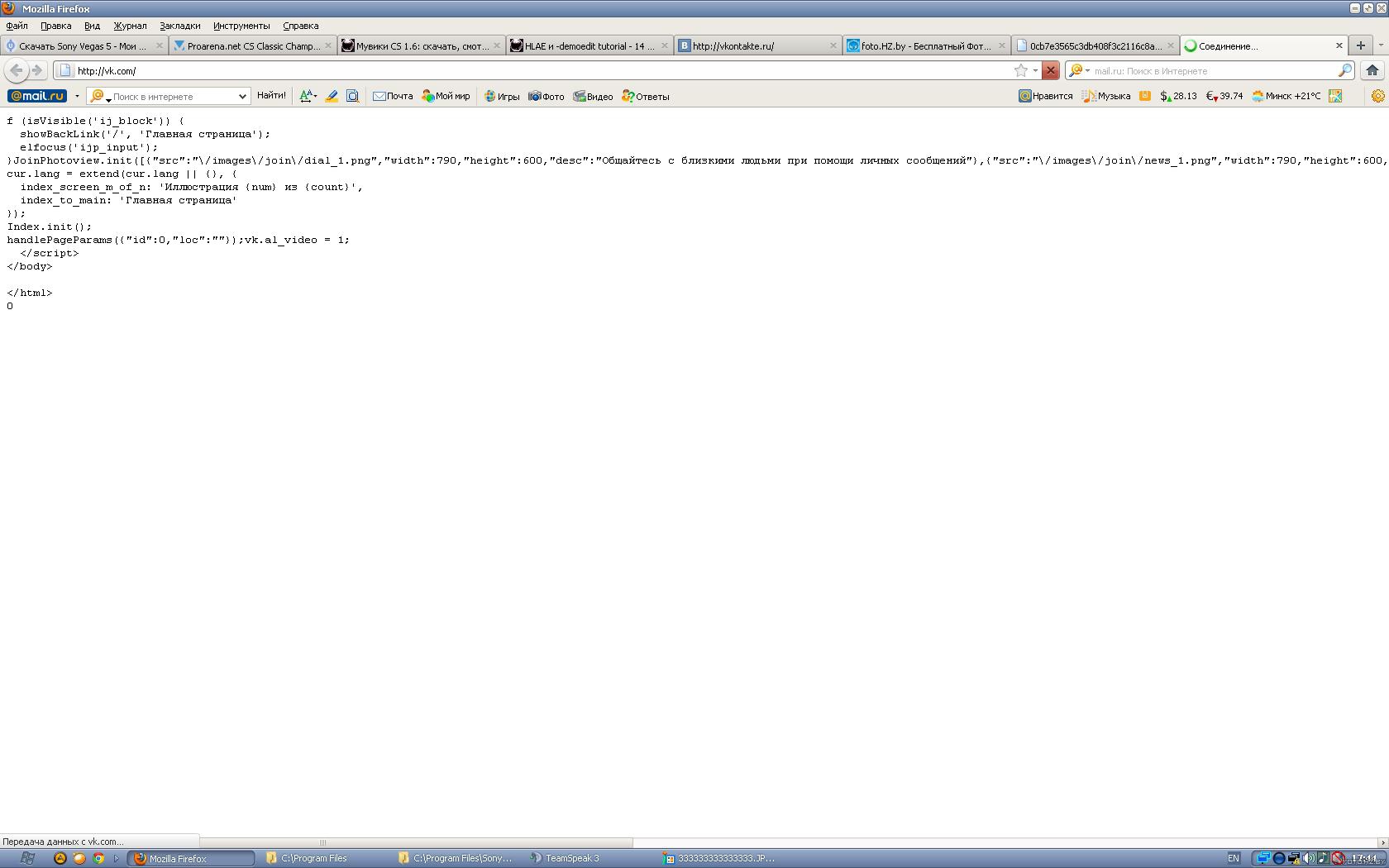
Task: Check the dollar rate 28.13
Action: pyautogui.click(x=1178, y=96)
